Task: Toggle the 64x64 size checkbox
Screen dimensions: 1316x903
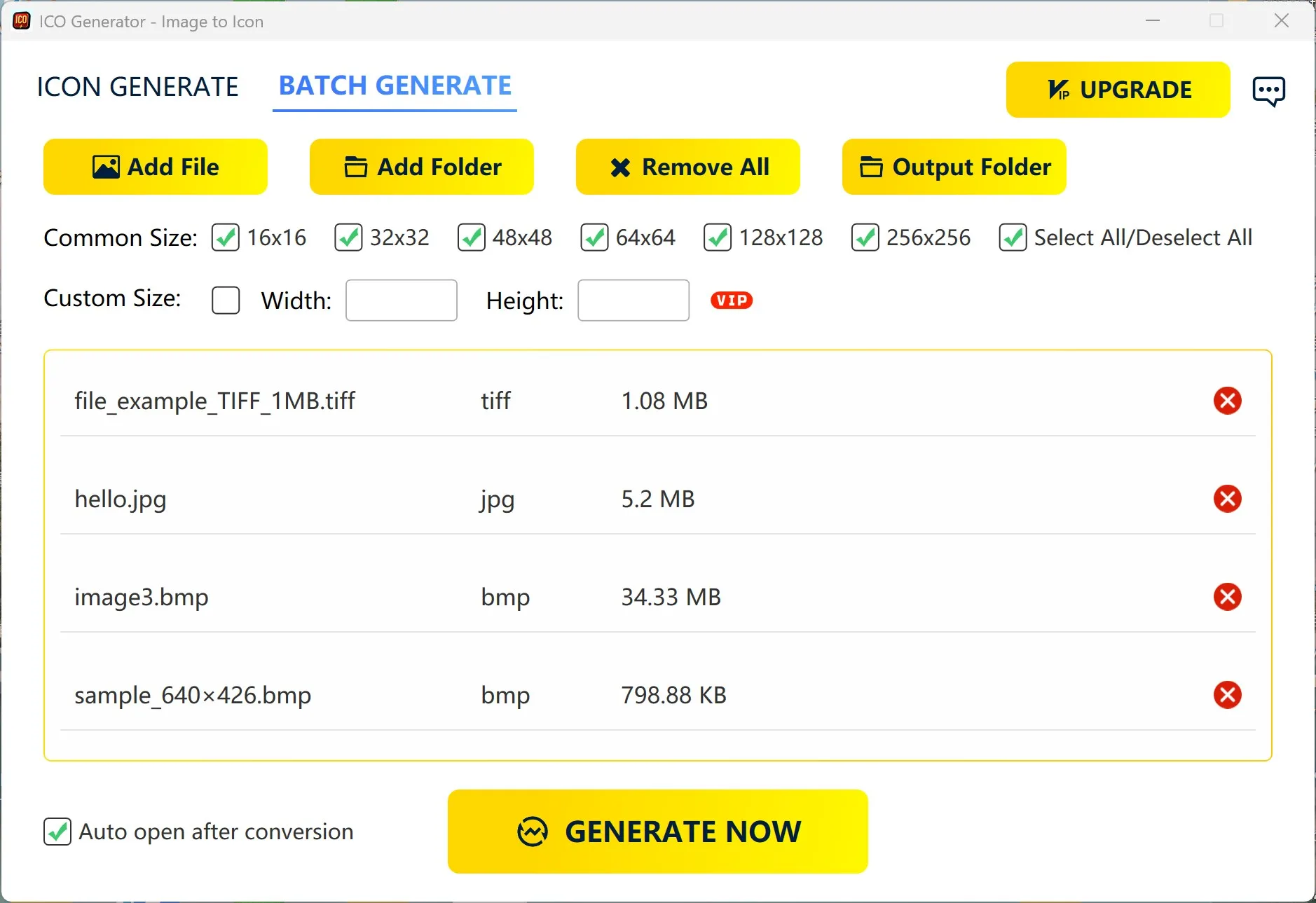Action: click(594, 237)
